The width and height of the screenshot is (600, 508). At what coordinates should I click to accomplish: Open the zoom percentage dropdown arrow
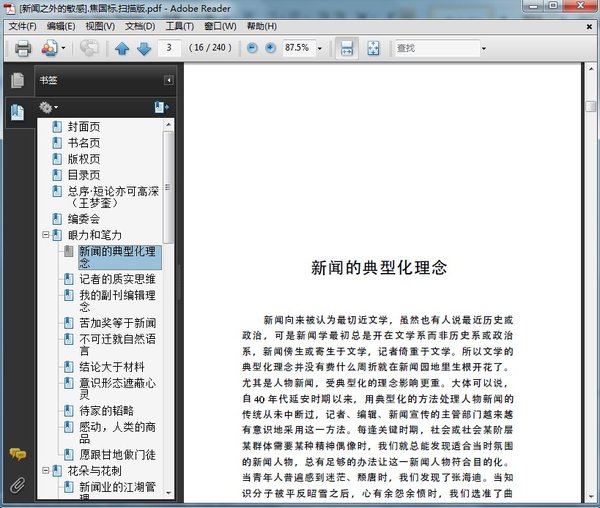[x=320, y=48]
